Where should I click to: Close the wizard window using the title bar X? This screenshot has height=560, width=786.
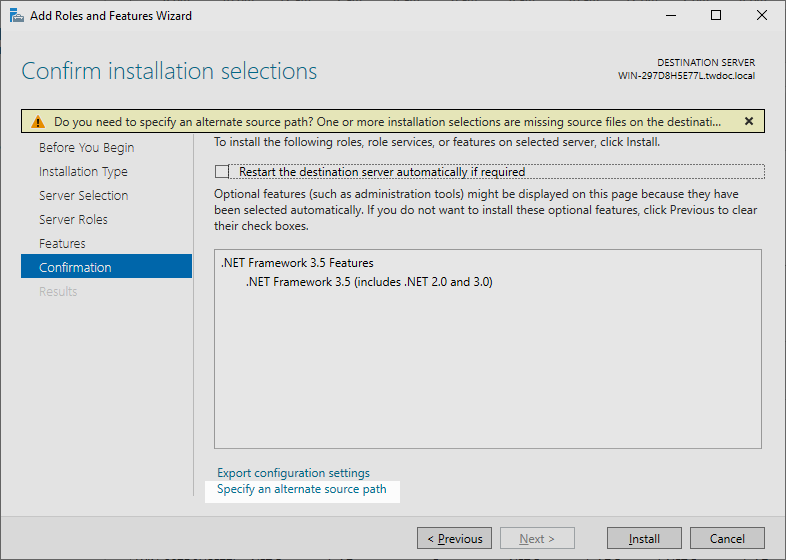762,16
